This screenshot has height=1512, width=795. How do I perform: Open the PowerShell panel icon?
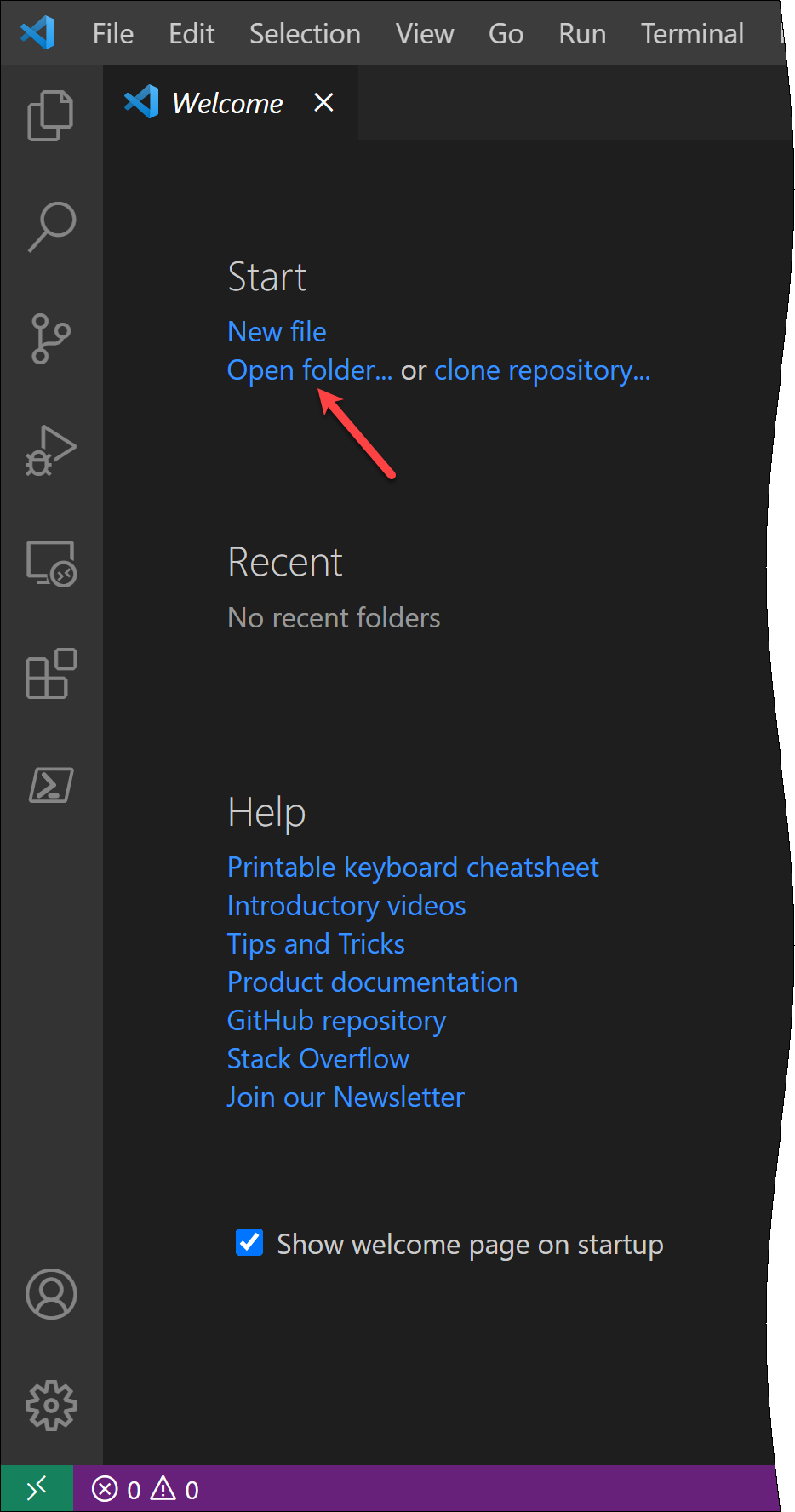coord(51,785)
